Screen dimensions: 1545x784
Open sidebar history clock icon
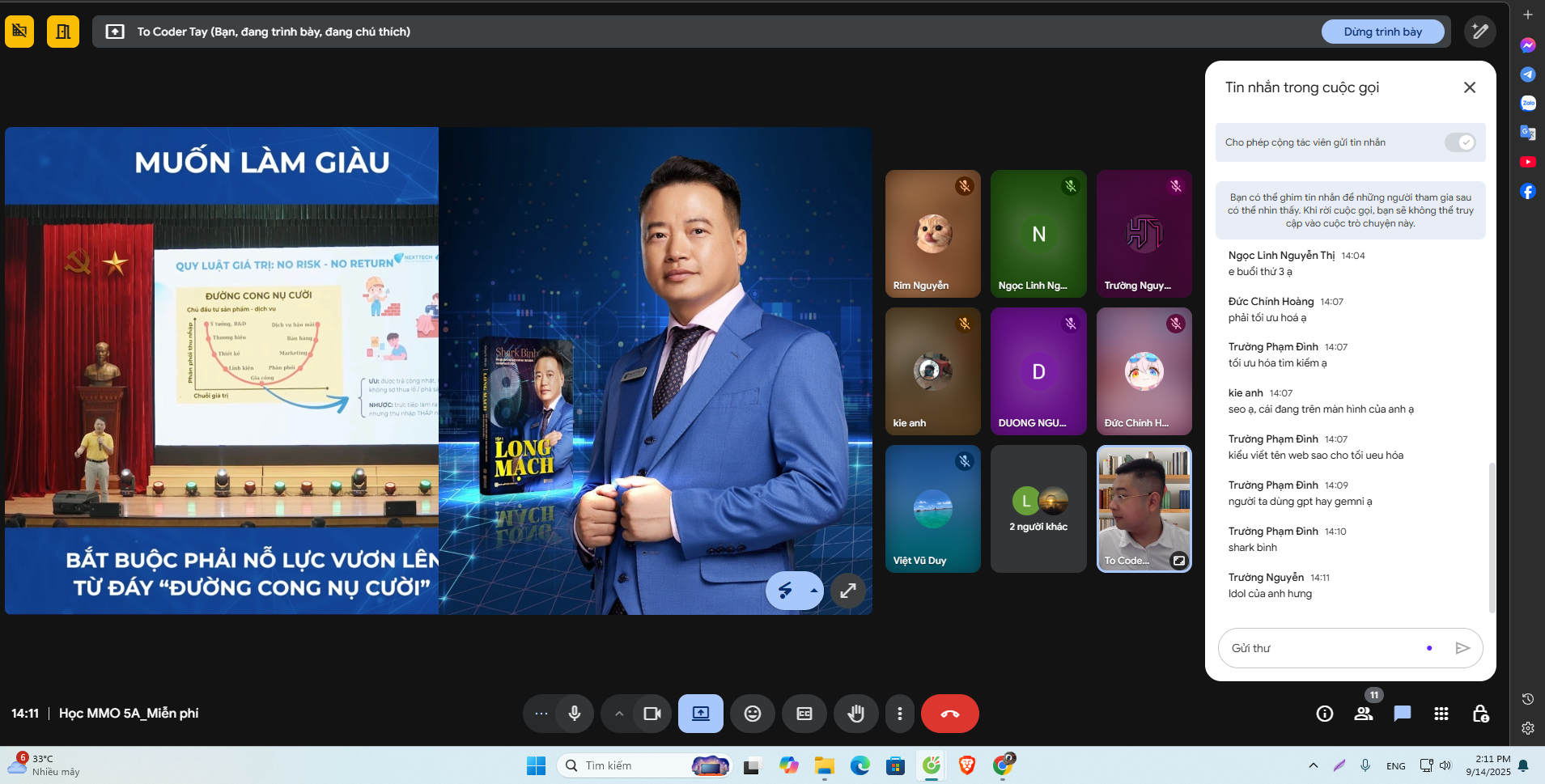(x=1528, y=699)
